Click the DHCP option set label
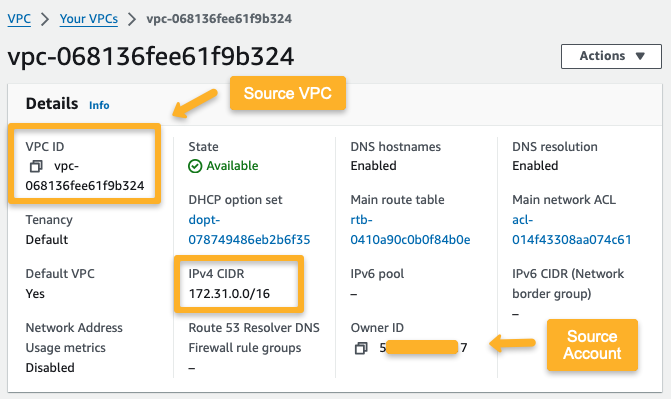 (235, 200)
